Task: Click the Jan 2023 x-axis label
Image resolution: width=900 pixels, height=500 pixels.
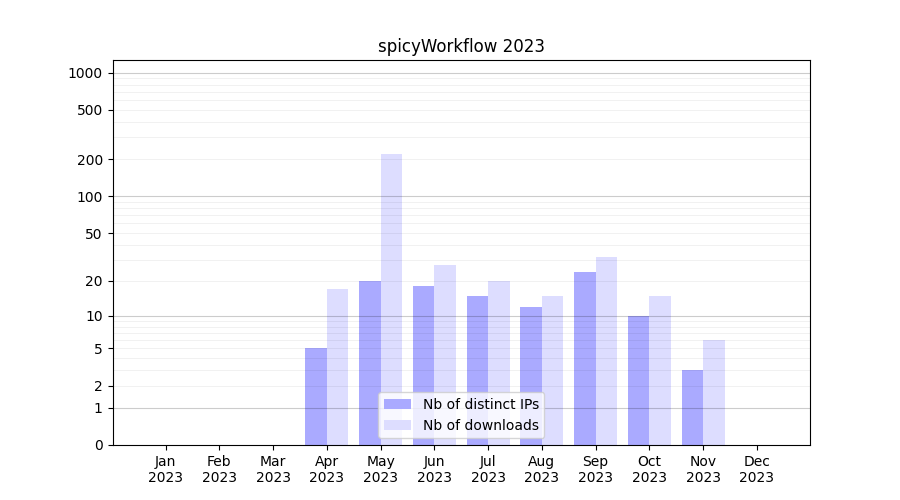Action: tap(166, 469)
